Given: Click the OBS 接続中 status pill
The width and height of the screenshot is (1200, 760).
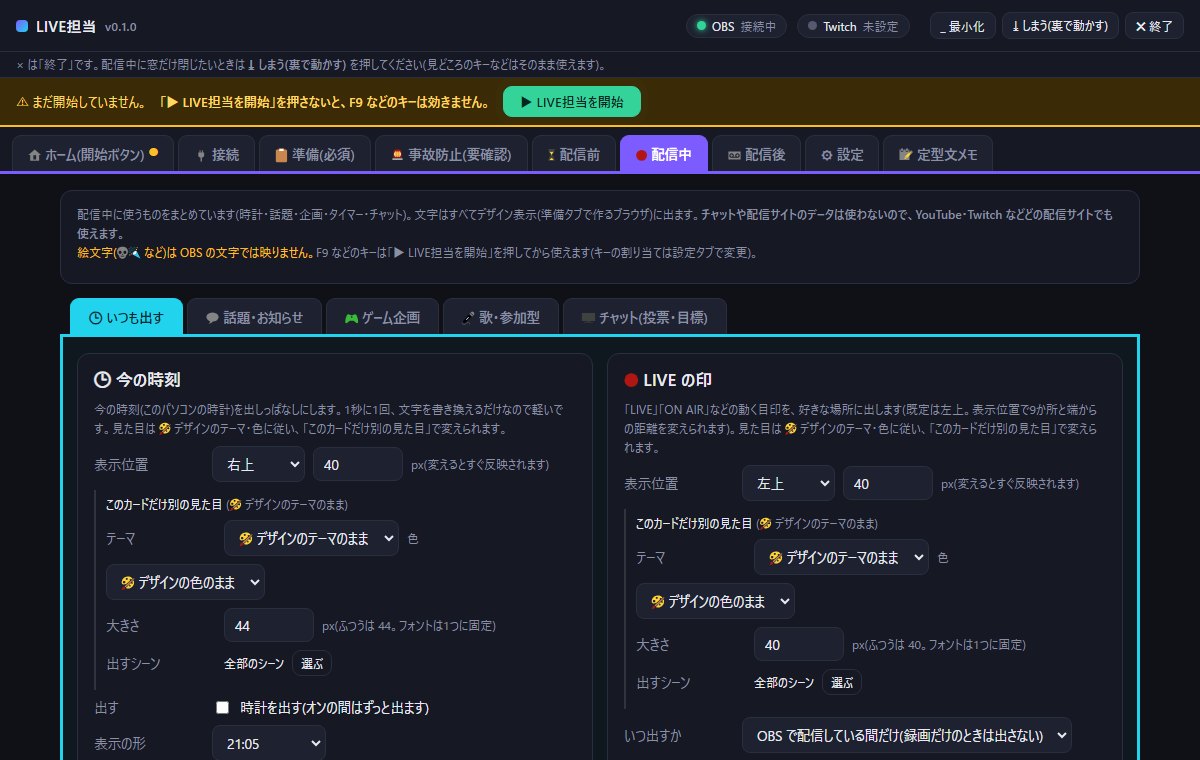Looking at the screenshot, I should coord(737,26).
